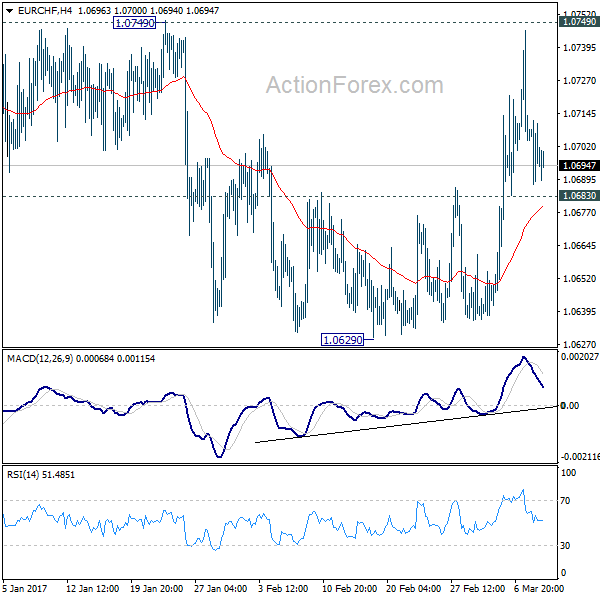Click the 1.07395 price scale value
This screenshot has width=600, height=600.
click(579, 47)
